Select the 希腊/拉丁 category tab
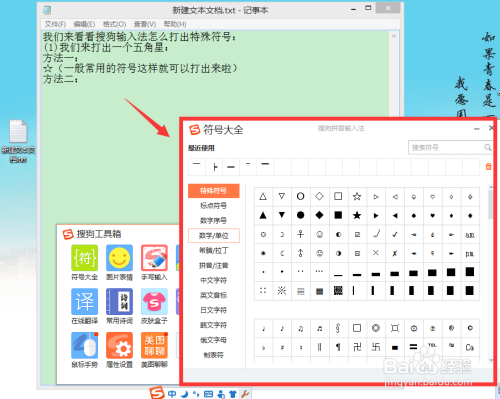 pos(214,251)
